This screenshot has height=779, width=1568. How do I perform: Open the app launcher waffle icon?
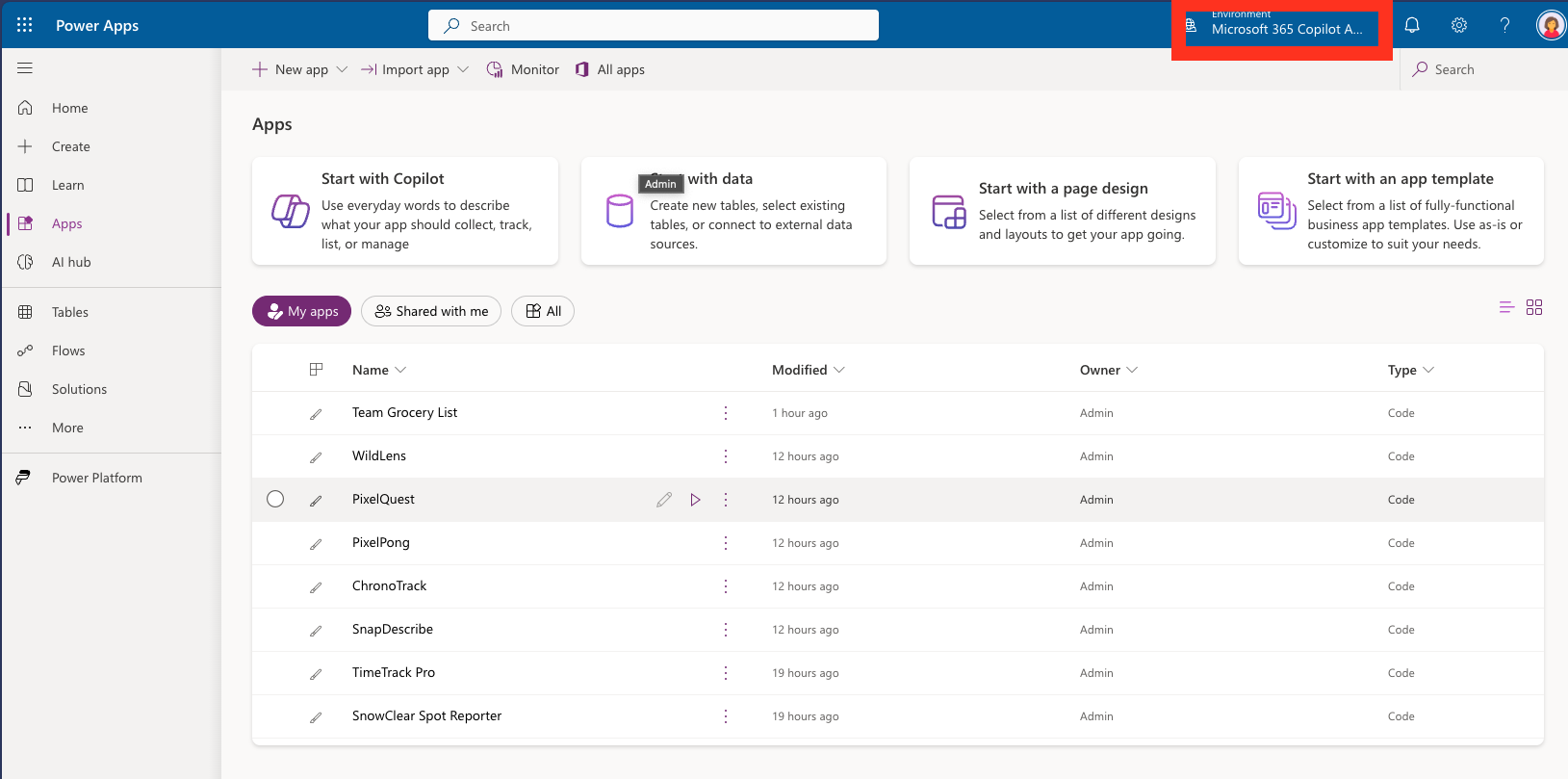(25, 25)
